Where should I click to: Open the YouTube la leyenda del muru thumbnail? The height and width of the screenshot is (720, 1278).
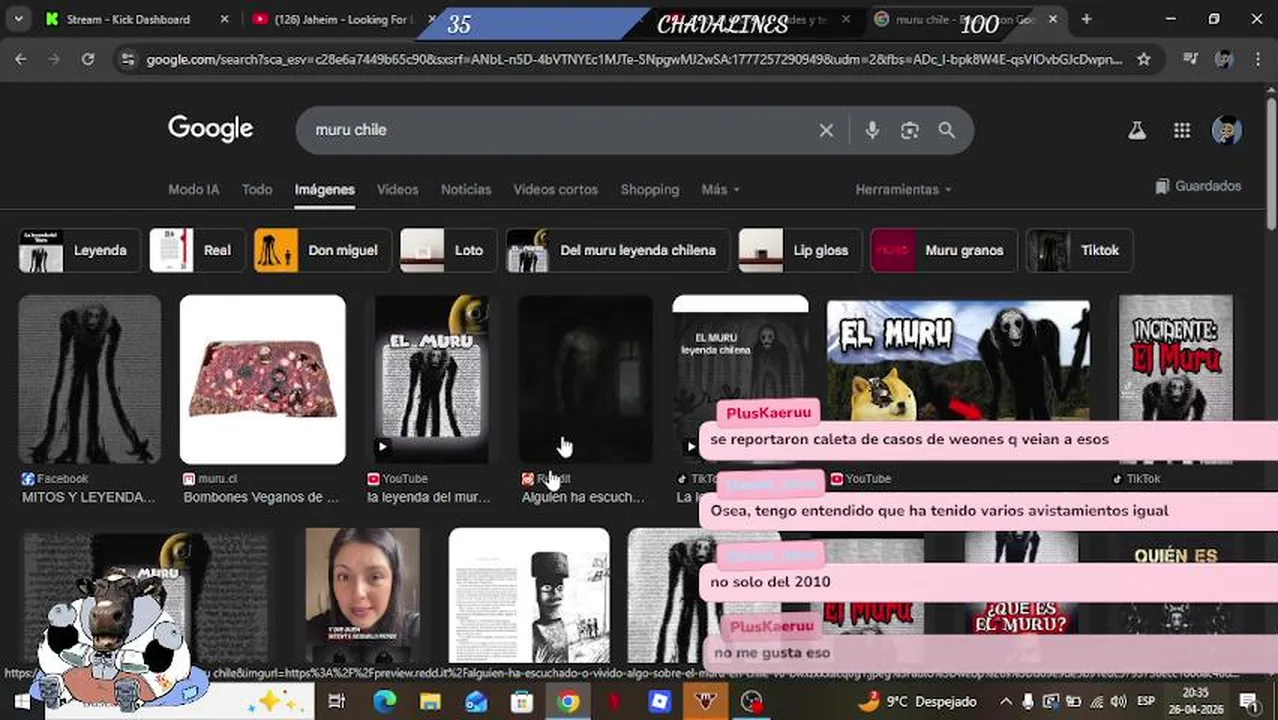pyautogui.click(x=431, y=379)
